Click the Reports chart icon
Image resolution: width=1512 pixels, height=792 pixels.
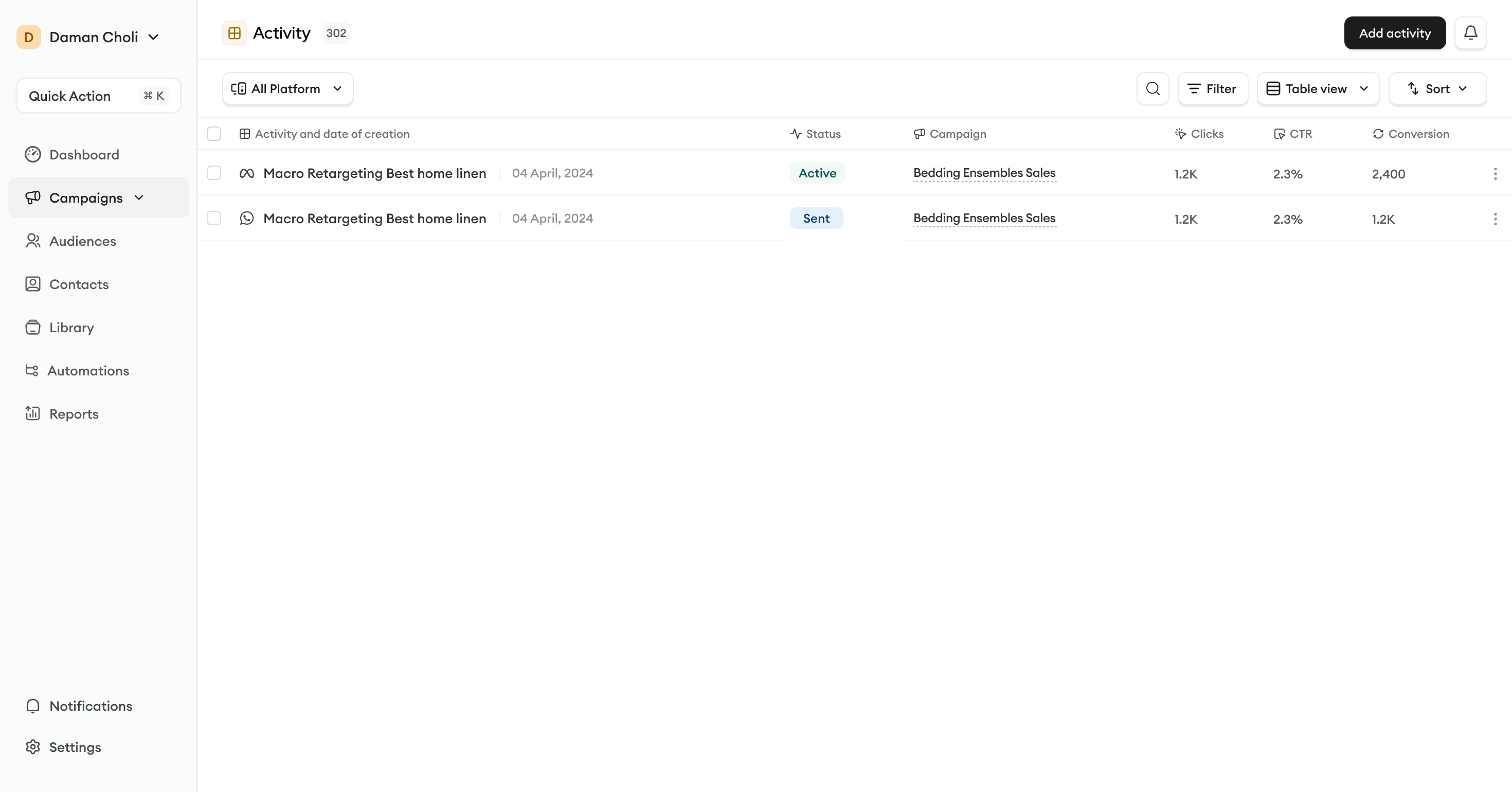point(33,413)
